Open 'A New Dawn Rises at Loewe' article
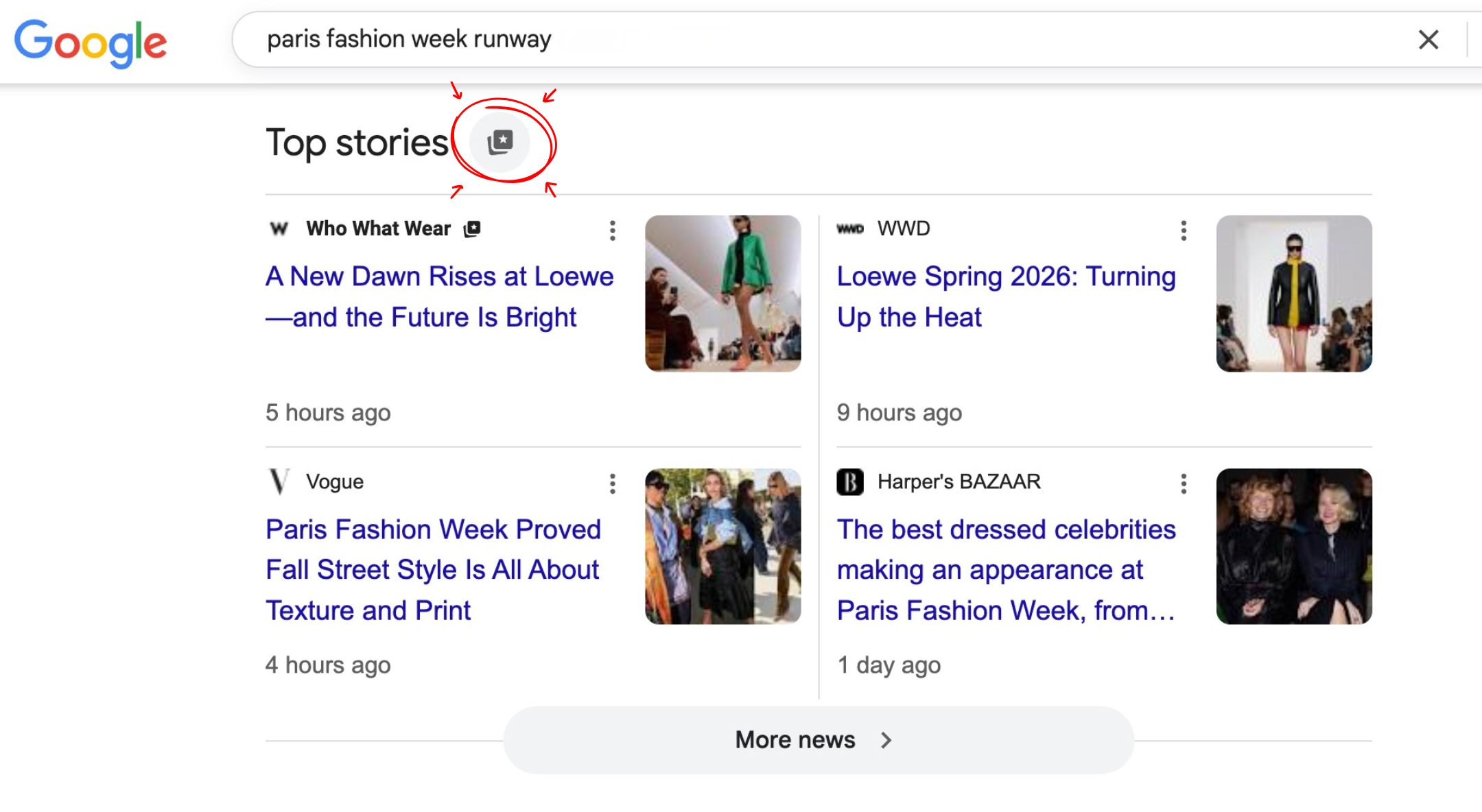1482x812 pixels. [x=439, y=296]
